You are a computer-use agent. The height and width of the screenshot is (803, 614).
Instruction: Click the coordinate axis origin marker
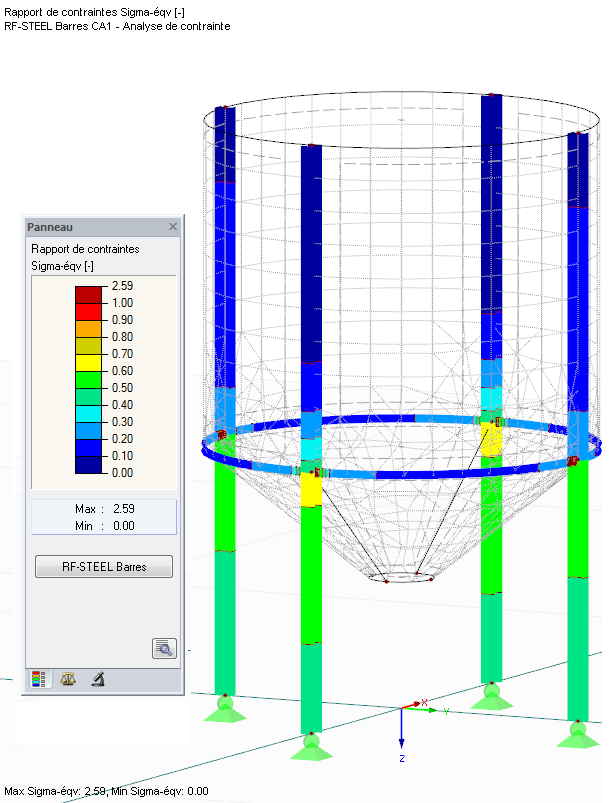(401, 708)
